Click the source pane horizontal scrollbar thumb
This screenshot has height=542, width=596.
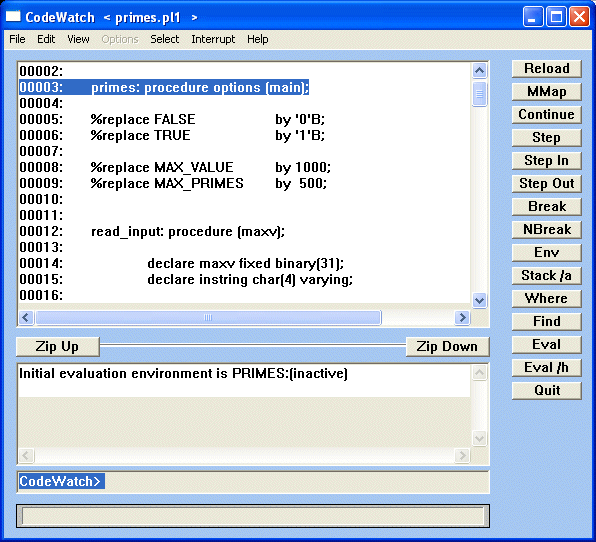pyautogui.click(x=208, y=317)
